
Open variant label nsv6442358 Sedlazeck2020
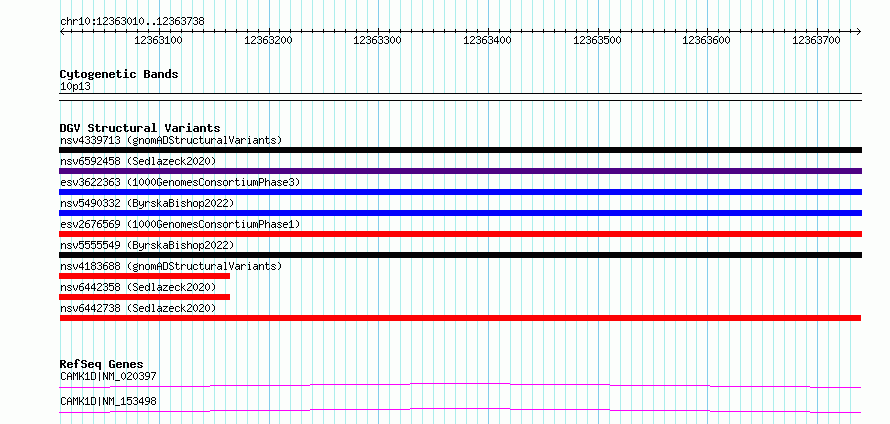tap(138, 287)
